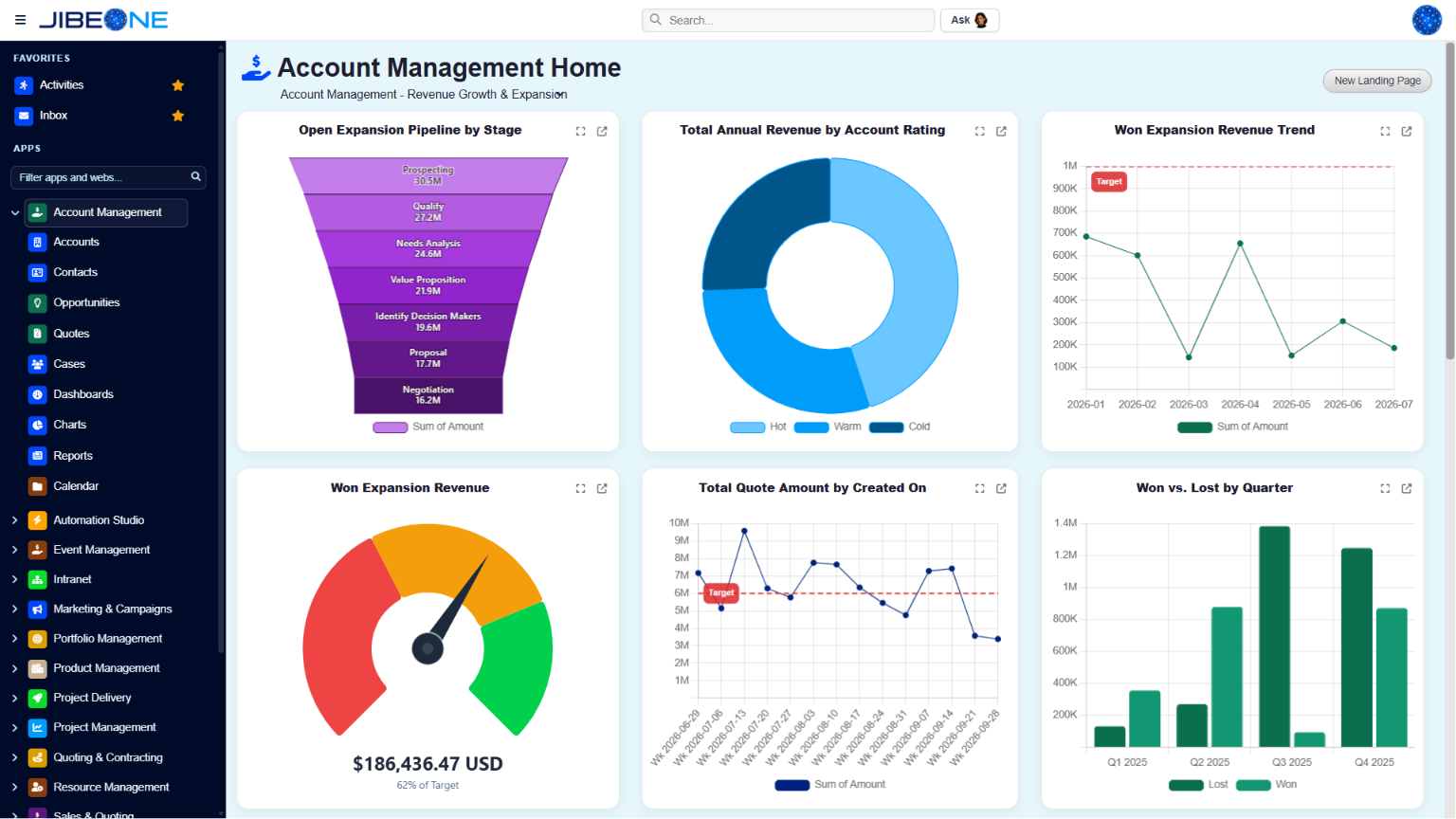Toggle the Activities favorite star

click(177, 85)
